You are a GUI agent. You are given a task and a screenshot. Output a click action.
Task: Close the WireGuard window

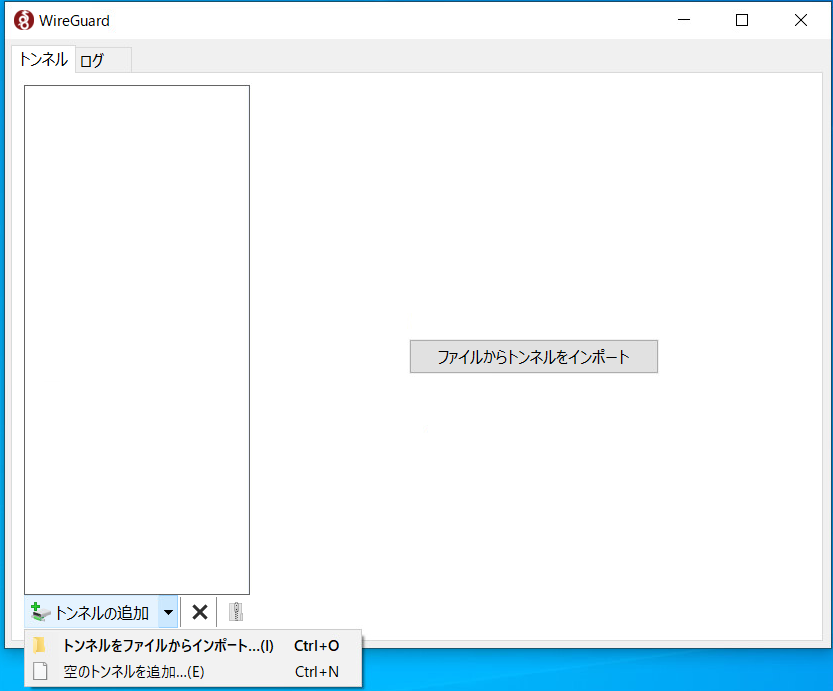point(801,20)
